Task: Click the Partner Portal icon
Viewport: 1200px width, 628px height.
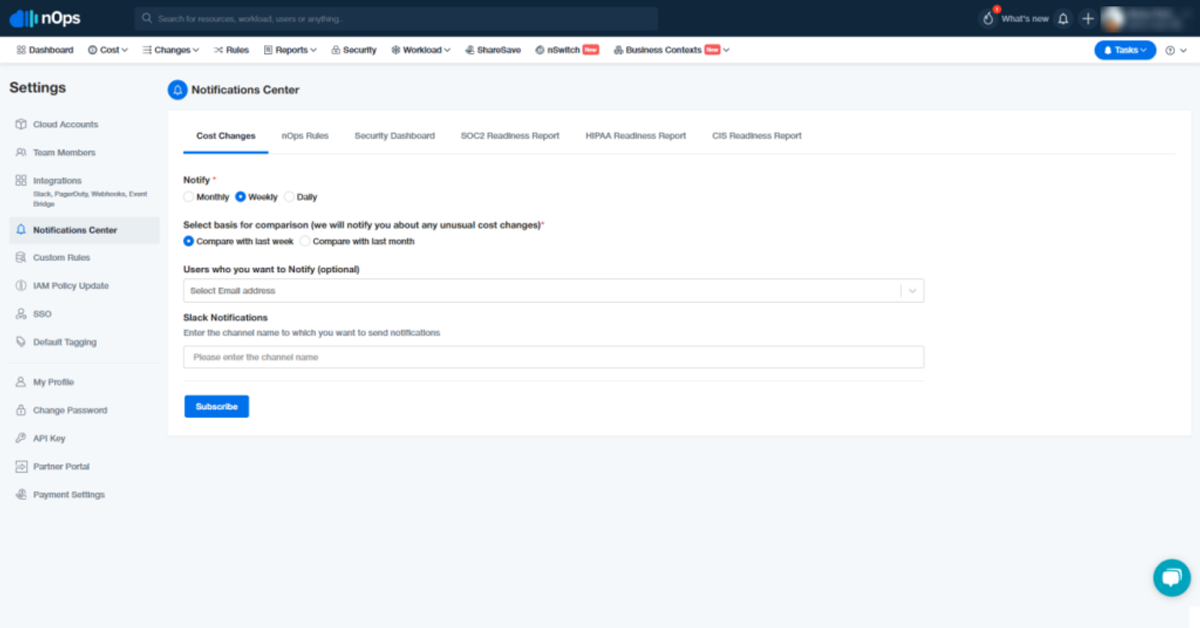Action: point(21,466)
